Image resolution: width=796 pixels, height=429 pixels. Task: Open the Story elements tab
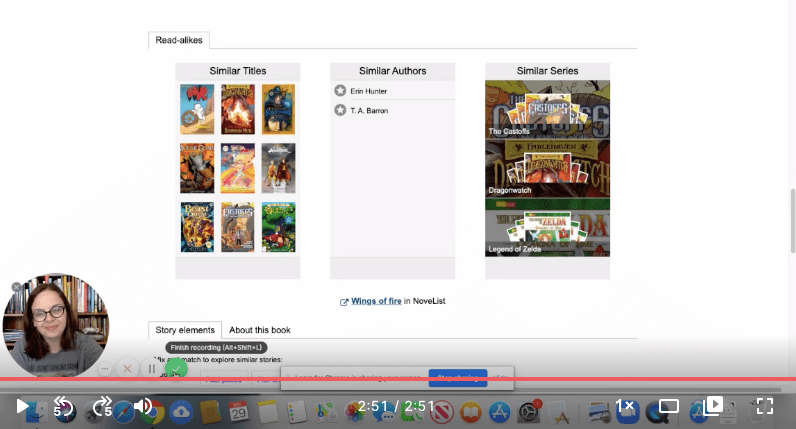point(185,330)
